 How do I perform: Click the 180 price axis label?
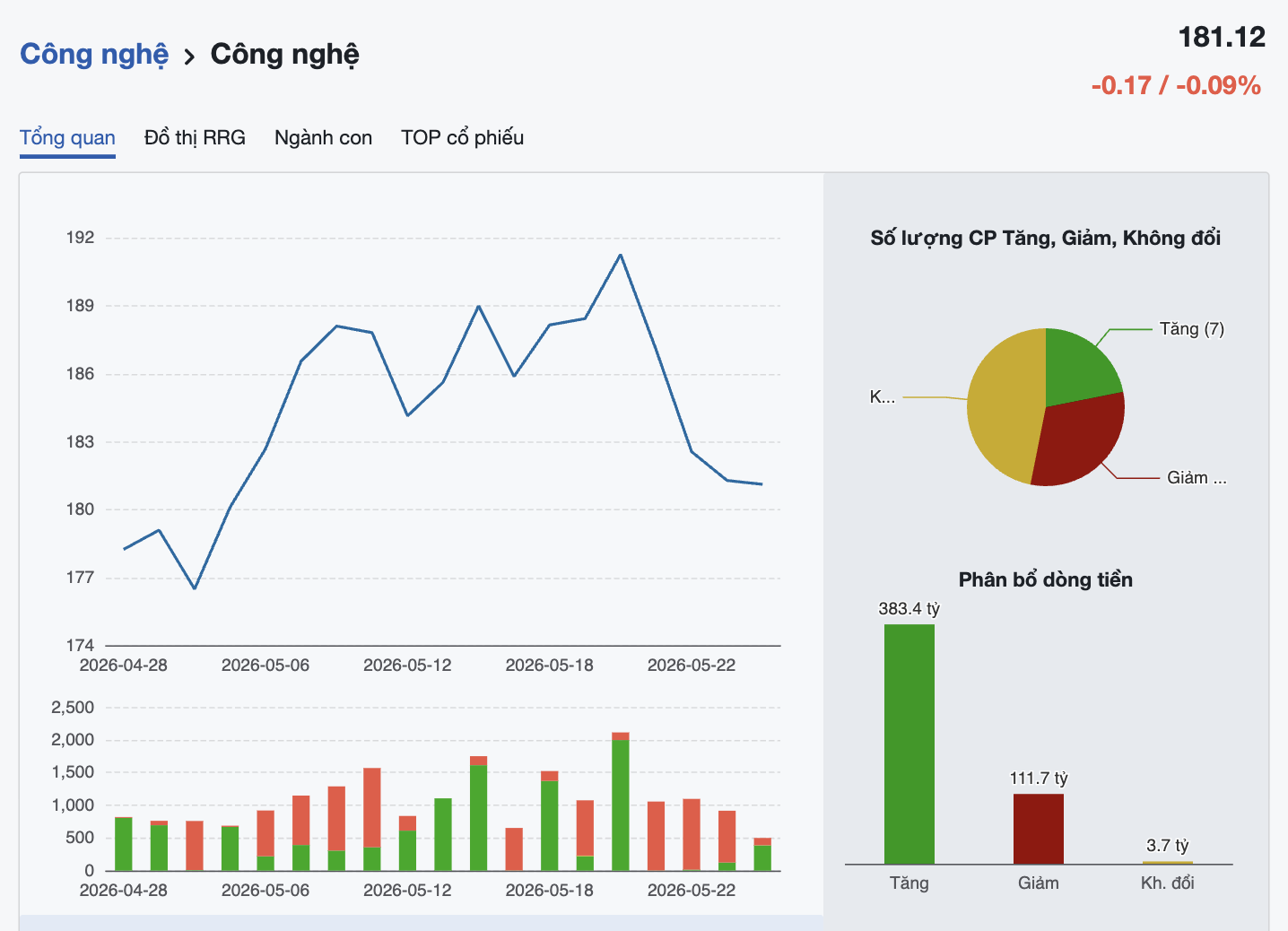pos(80,509)
